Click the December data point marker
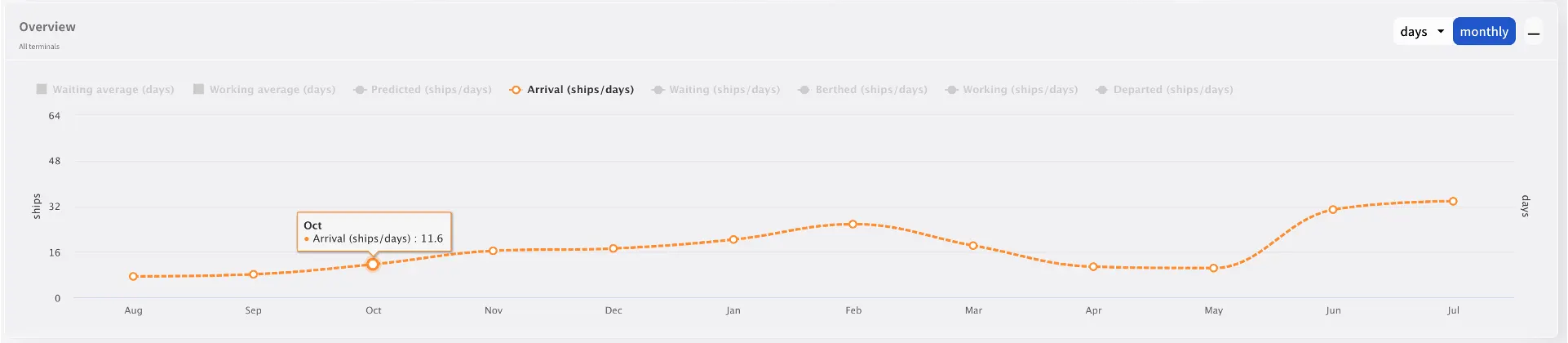The width and height of the screenshot is (1568, 343). 613,248
